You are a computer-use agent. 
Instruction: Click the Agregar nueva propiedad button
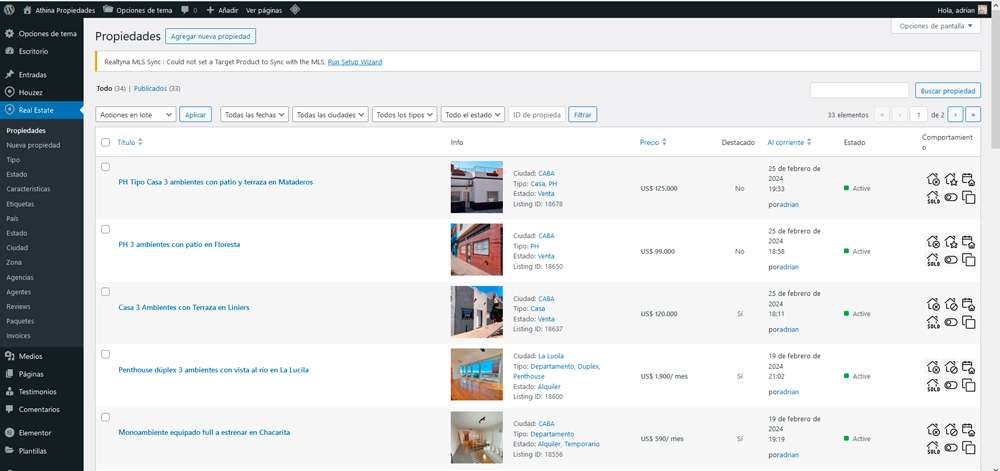[210, 36]
